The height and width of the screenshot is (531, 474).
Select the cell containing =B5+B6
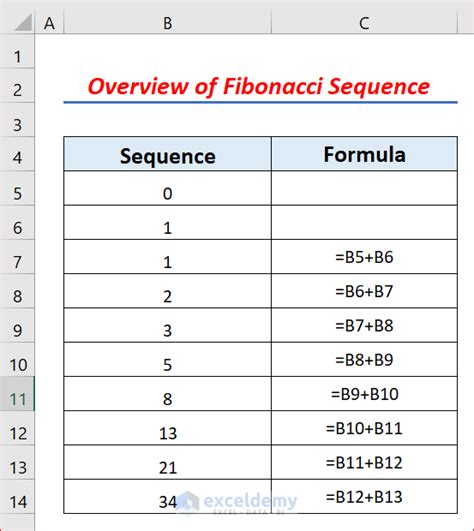364,257
